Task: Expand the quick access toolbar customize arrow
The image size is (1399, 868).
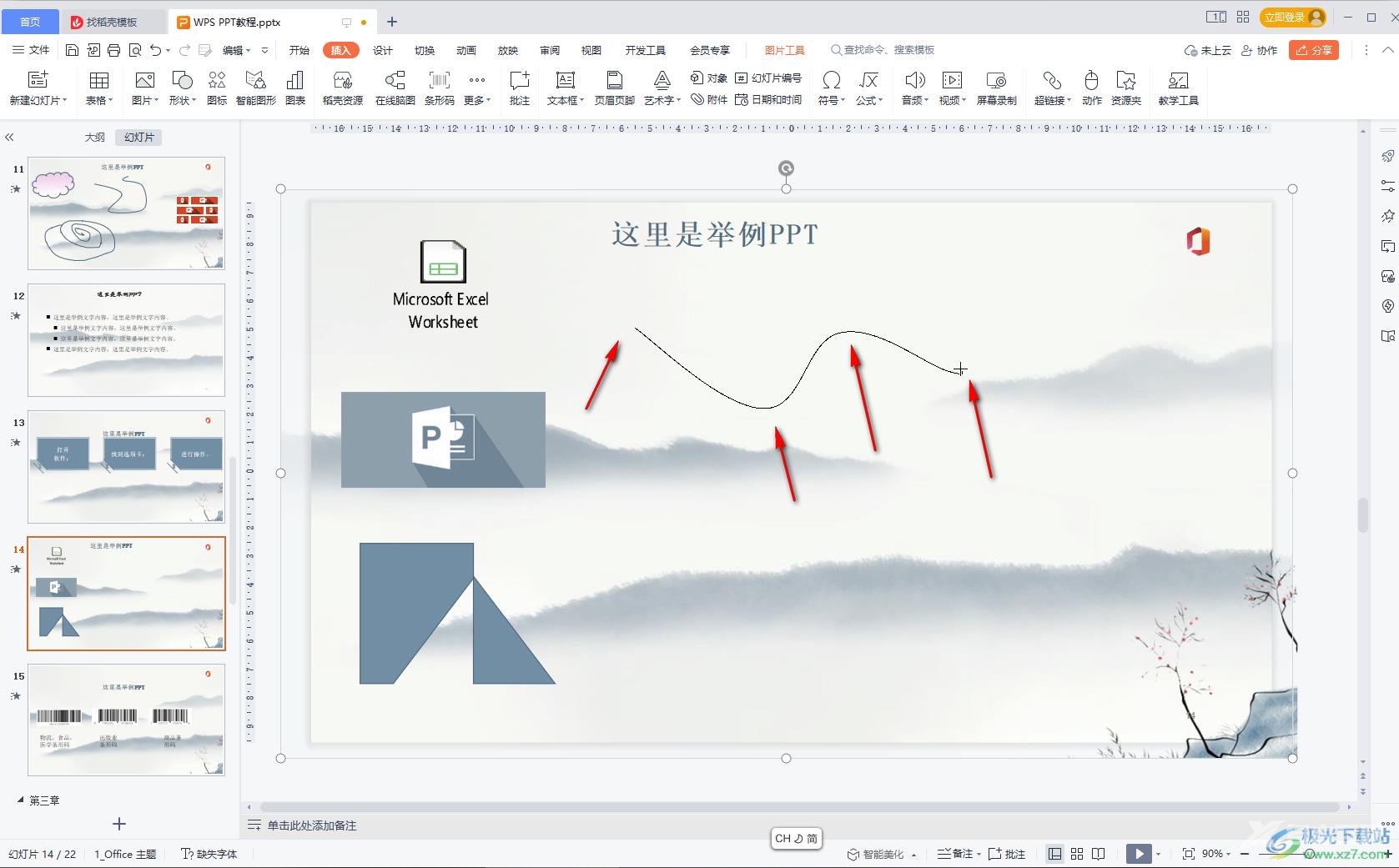Action: [265, 50]
